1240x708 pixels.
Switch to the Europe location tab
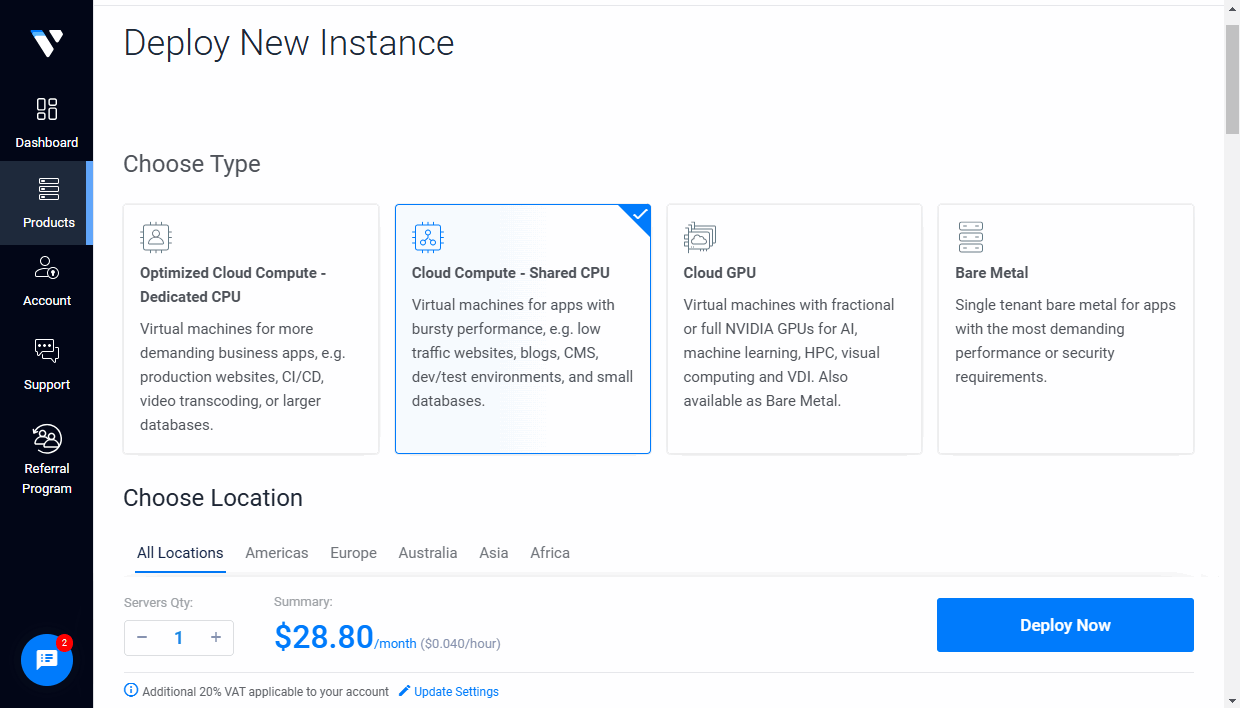coord(353,552)
